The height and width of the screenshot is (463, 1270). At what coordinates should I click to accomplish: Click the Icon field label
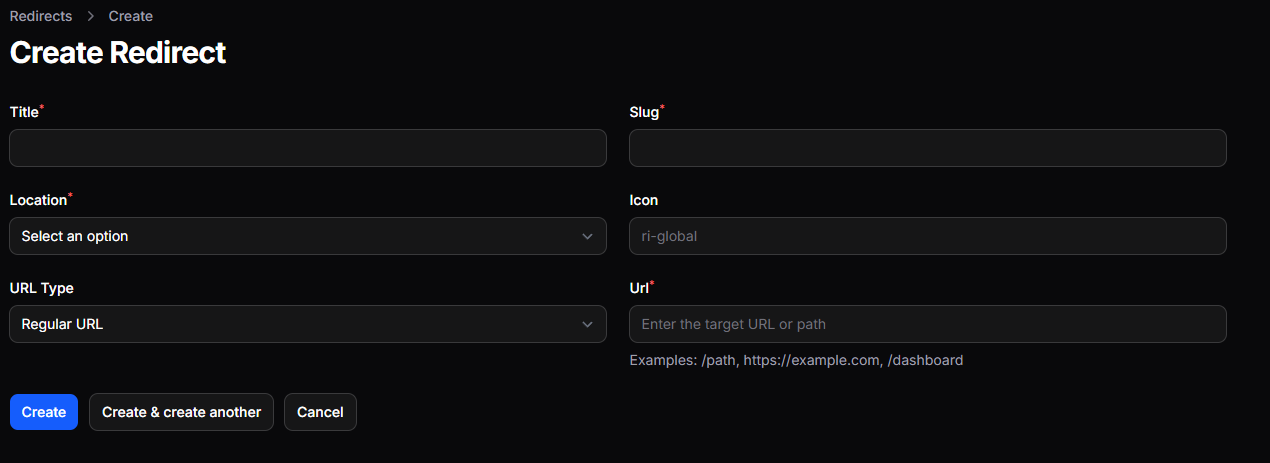[643, 200]
